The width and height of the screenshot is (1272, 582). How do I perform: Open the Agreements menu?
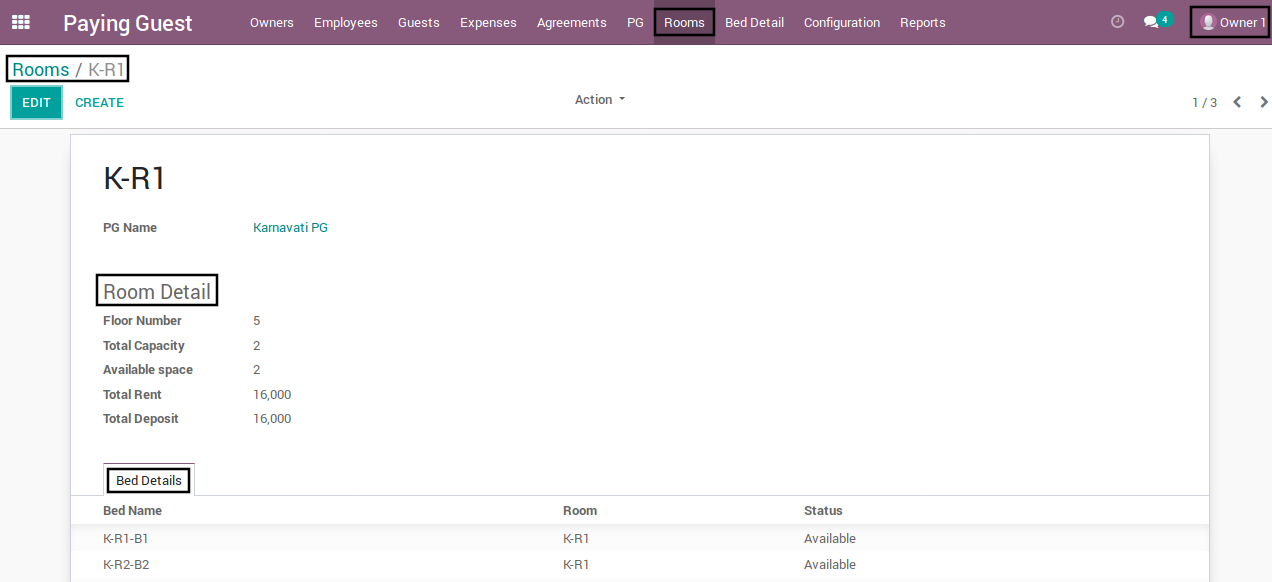[572, 22]
